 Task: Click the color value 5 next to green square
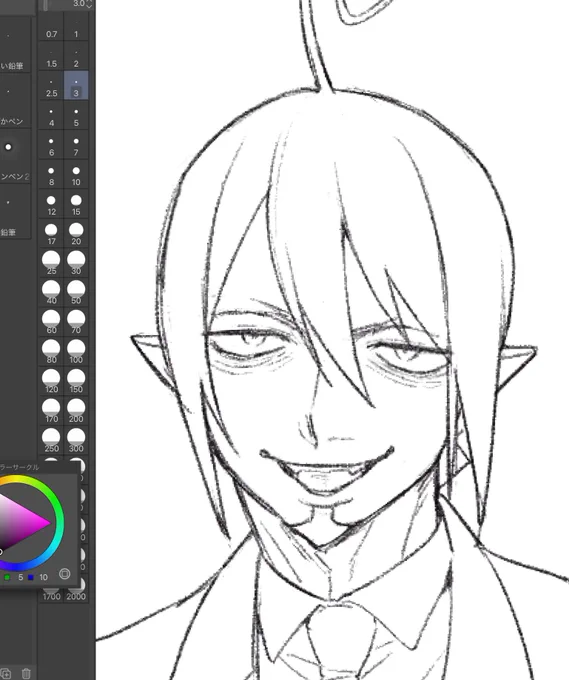pyautogui.click(x=20, y=577)
